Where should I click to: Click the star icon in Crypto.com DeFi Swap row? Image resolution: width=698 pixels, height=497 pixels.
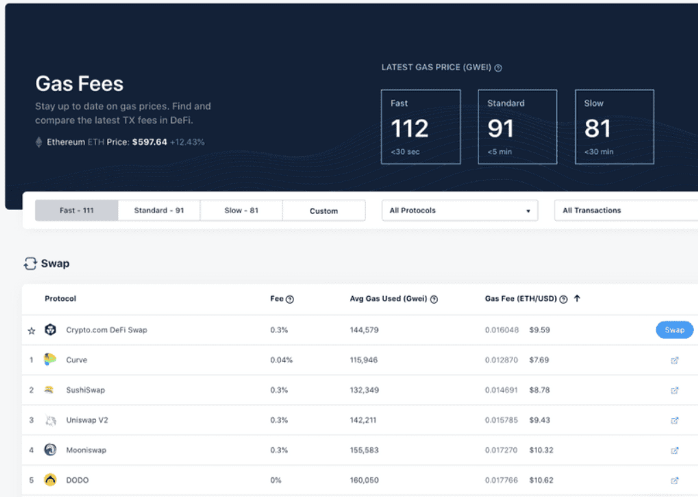point(32,330)
